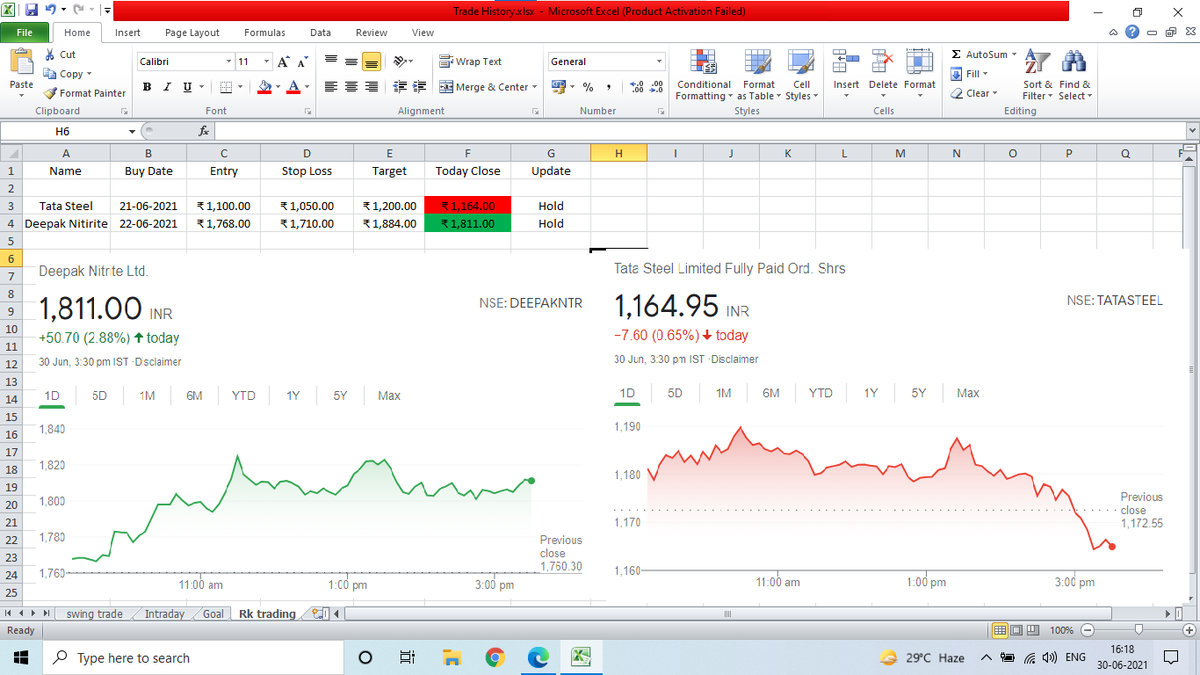Screen dimensions: 1200x675
Task: Click the Insert Function fx icon
Action: click(203, 131)
